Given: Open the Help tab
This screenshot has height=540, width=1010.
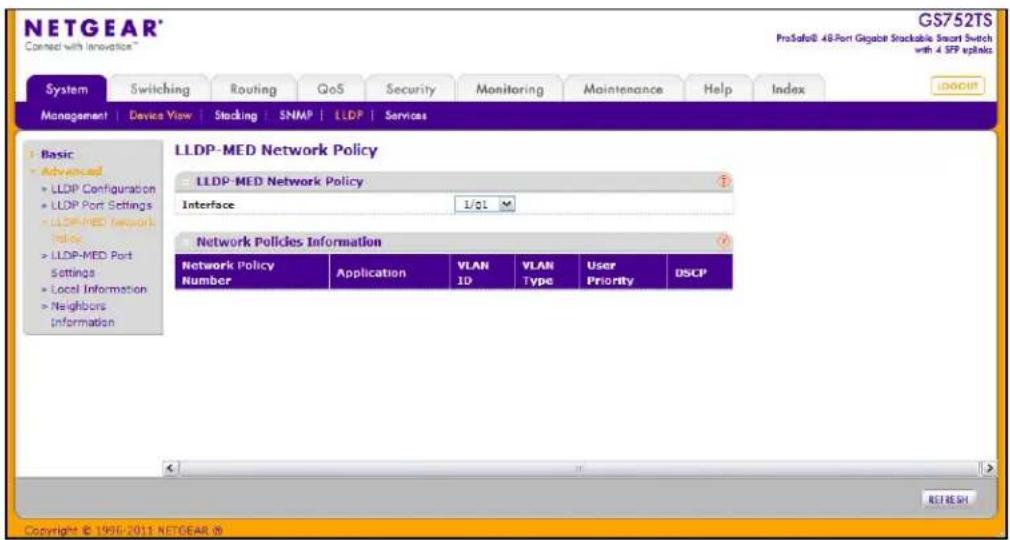Looking at the screenshot, I should click(718, 90).
